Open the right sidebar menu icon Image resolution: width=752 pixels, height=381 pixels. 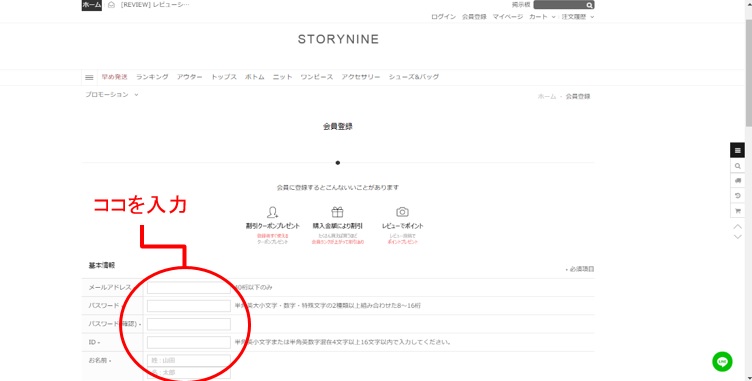(x=738, y=151)
